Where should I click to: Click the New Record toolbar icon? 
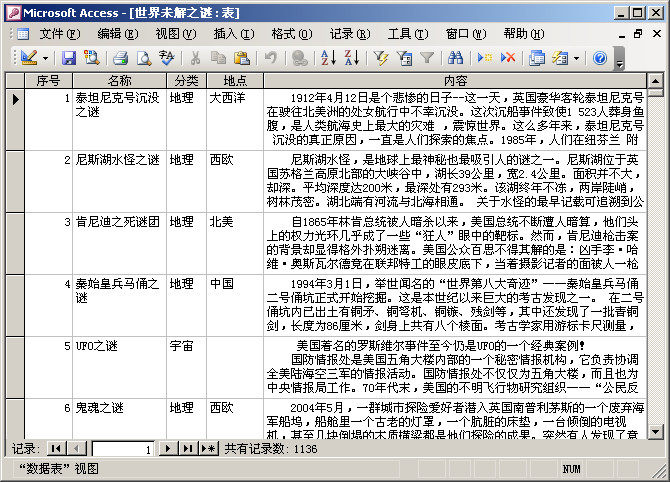click(485, 58)
